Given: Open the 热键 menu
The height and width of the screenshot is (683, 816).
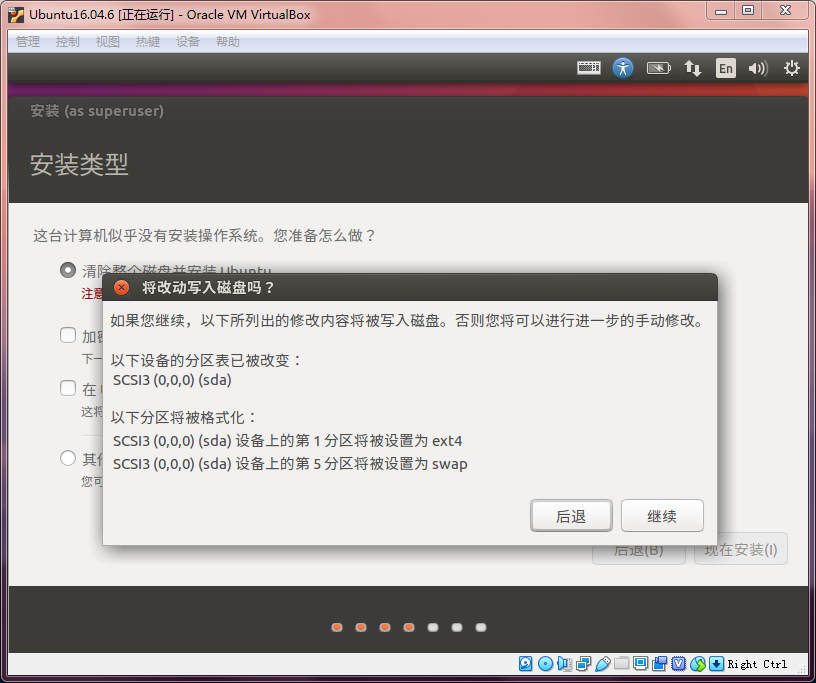Looking at the screenshot, I should 148,42.
